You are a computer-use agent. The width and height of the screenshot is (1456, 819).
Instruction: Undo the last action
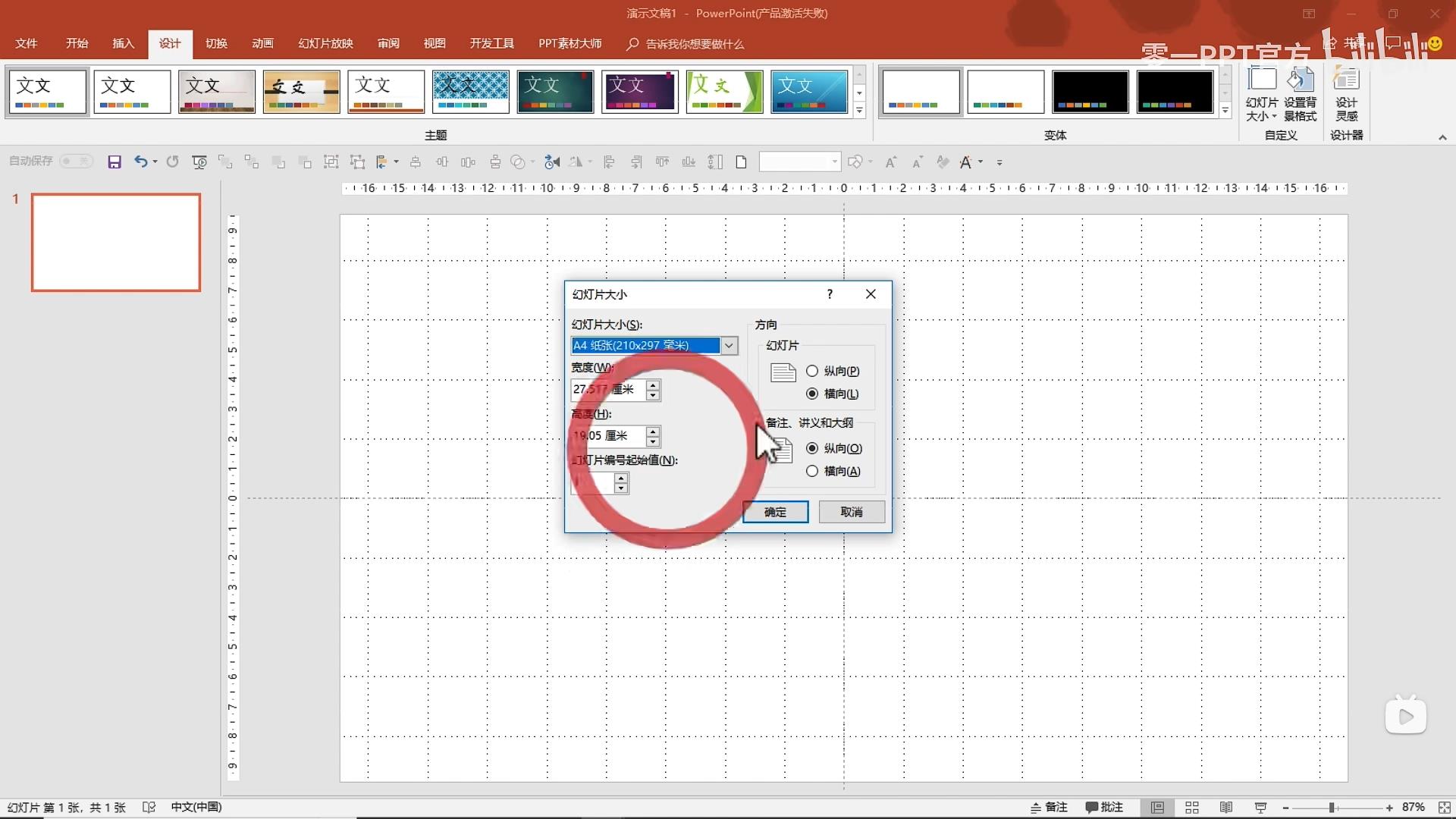[140, 162]
